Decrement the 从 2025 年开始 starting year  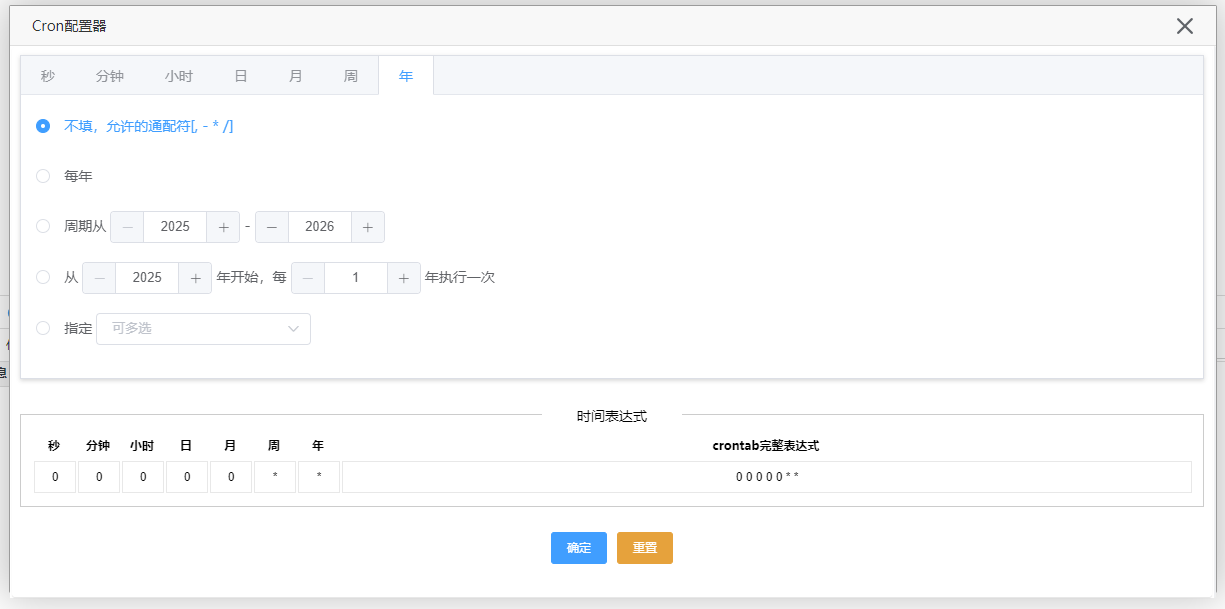coord(99,278)
